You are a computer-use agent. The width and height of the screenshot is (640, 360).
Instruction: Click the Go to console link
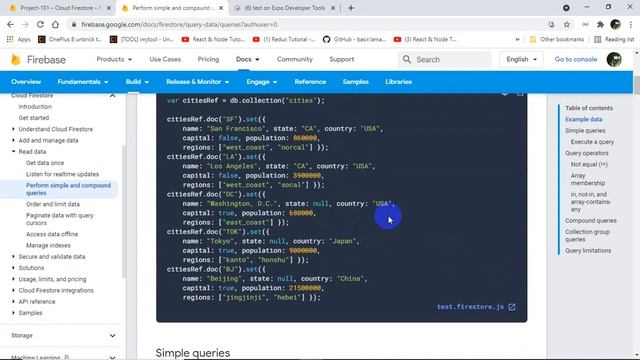(576, 59)
